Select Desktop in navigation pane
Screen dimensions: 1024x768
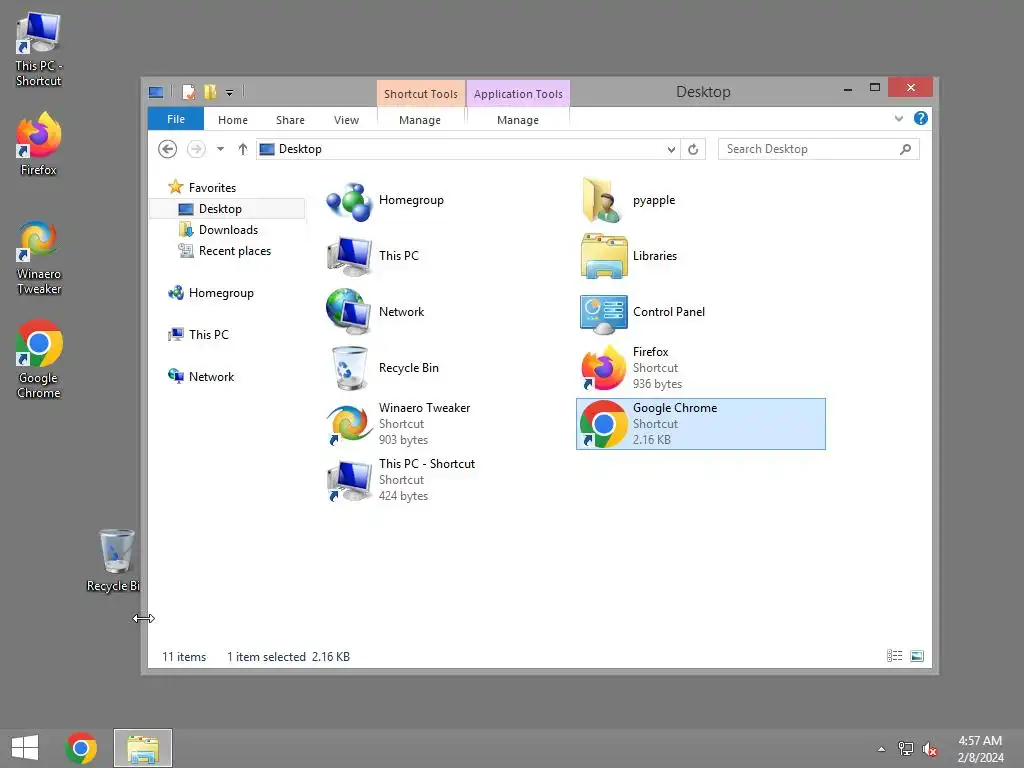227,209
